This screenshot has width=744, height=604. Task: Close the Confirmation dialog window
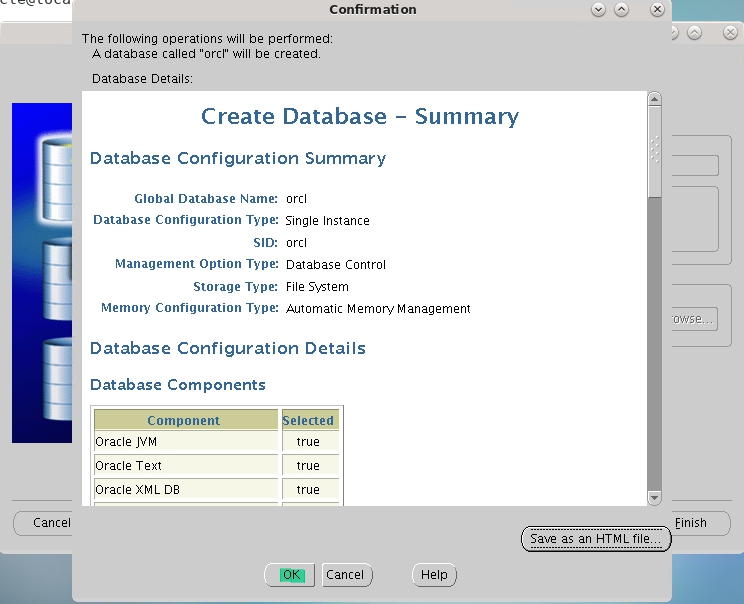657,9
